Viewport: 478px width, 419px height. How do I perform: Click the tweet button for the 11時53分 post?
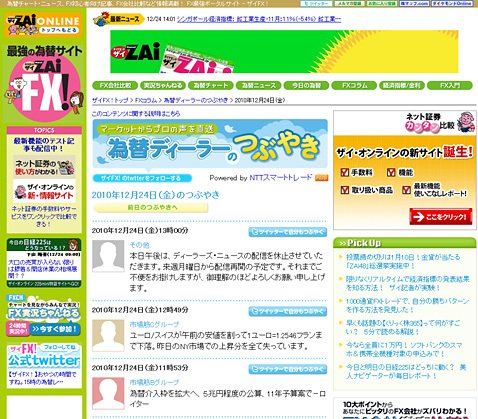coord(288,369)
